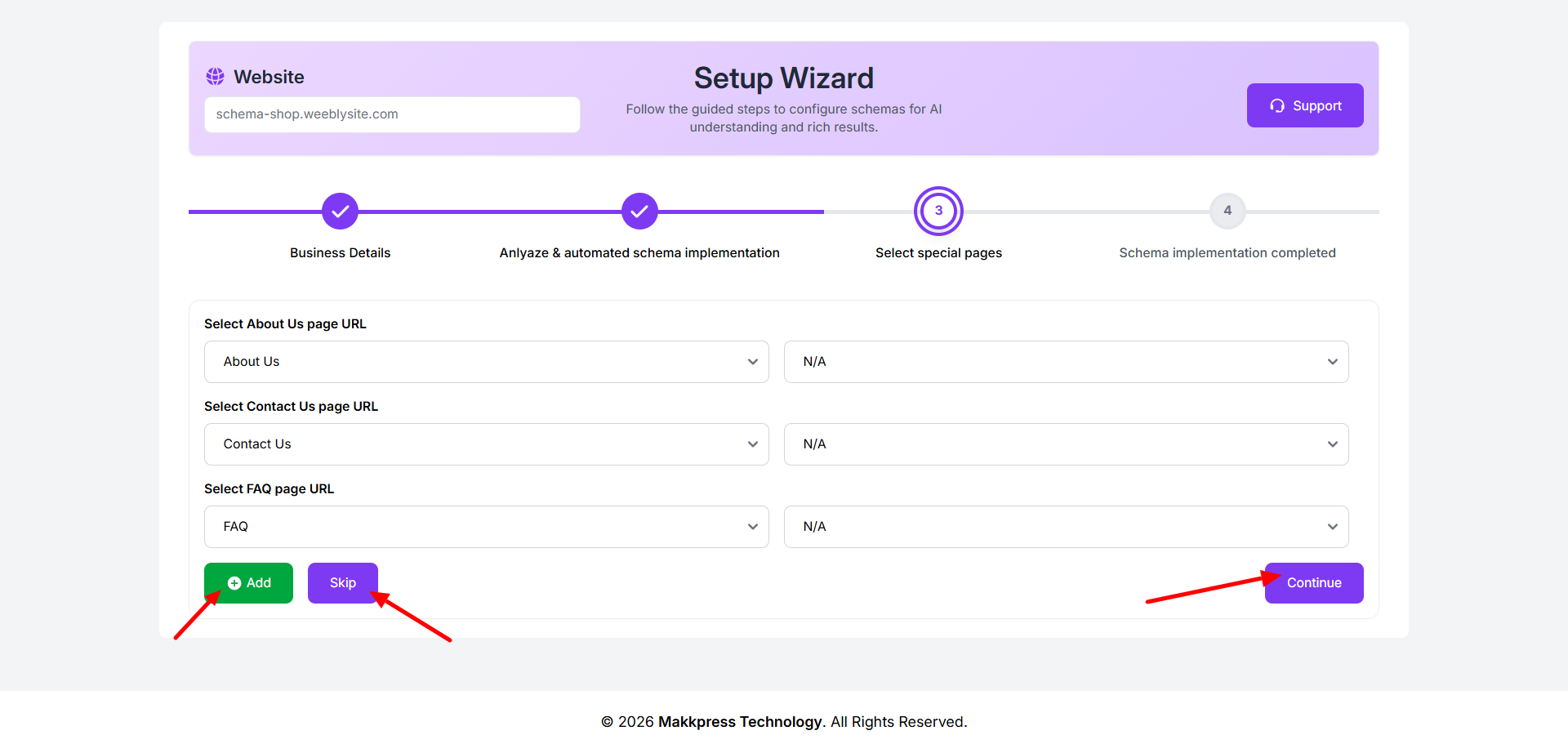Open the FAQ page dropdown

coord(486,527)
